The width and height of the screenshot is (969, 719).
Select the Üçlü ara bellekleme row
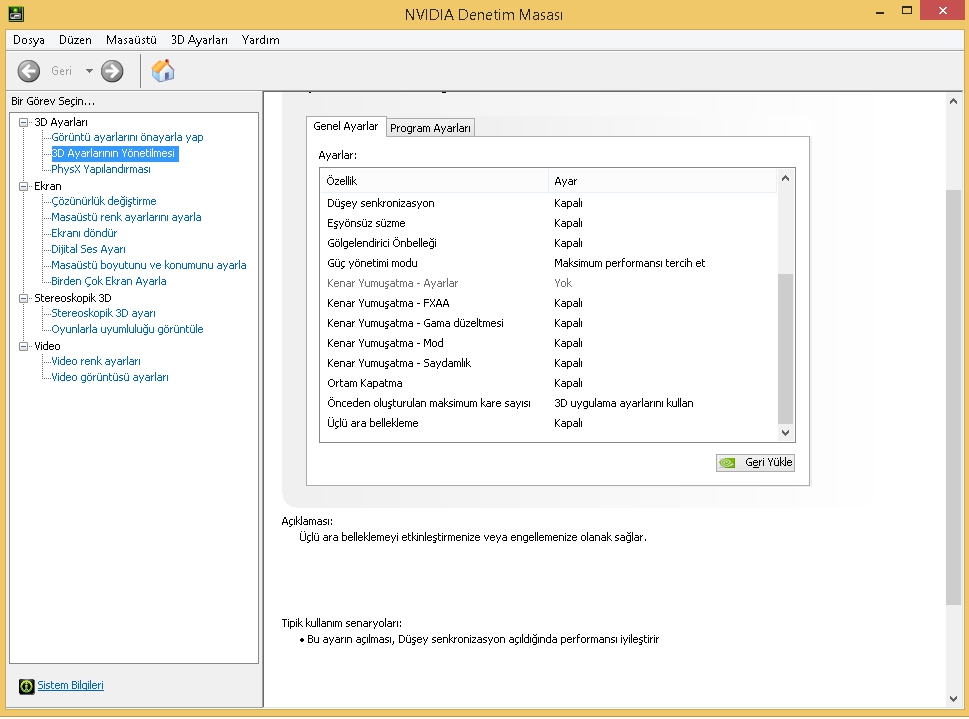(x=549, y=423)
